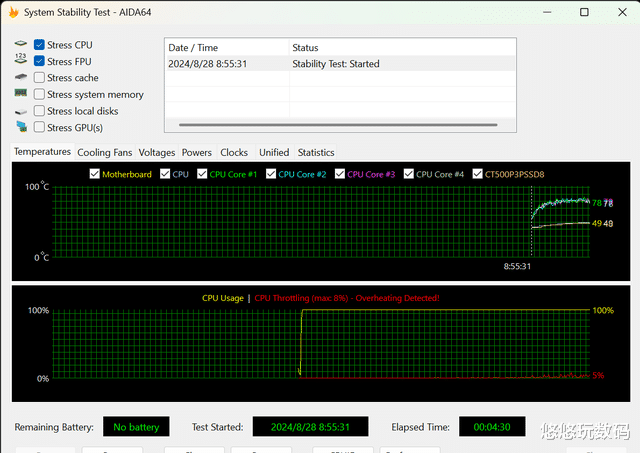Enable Stress system memory checkbox
Screen dimensions: 640x453
pos(39,94)
